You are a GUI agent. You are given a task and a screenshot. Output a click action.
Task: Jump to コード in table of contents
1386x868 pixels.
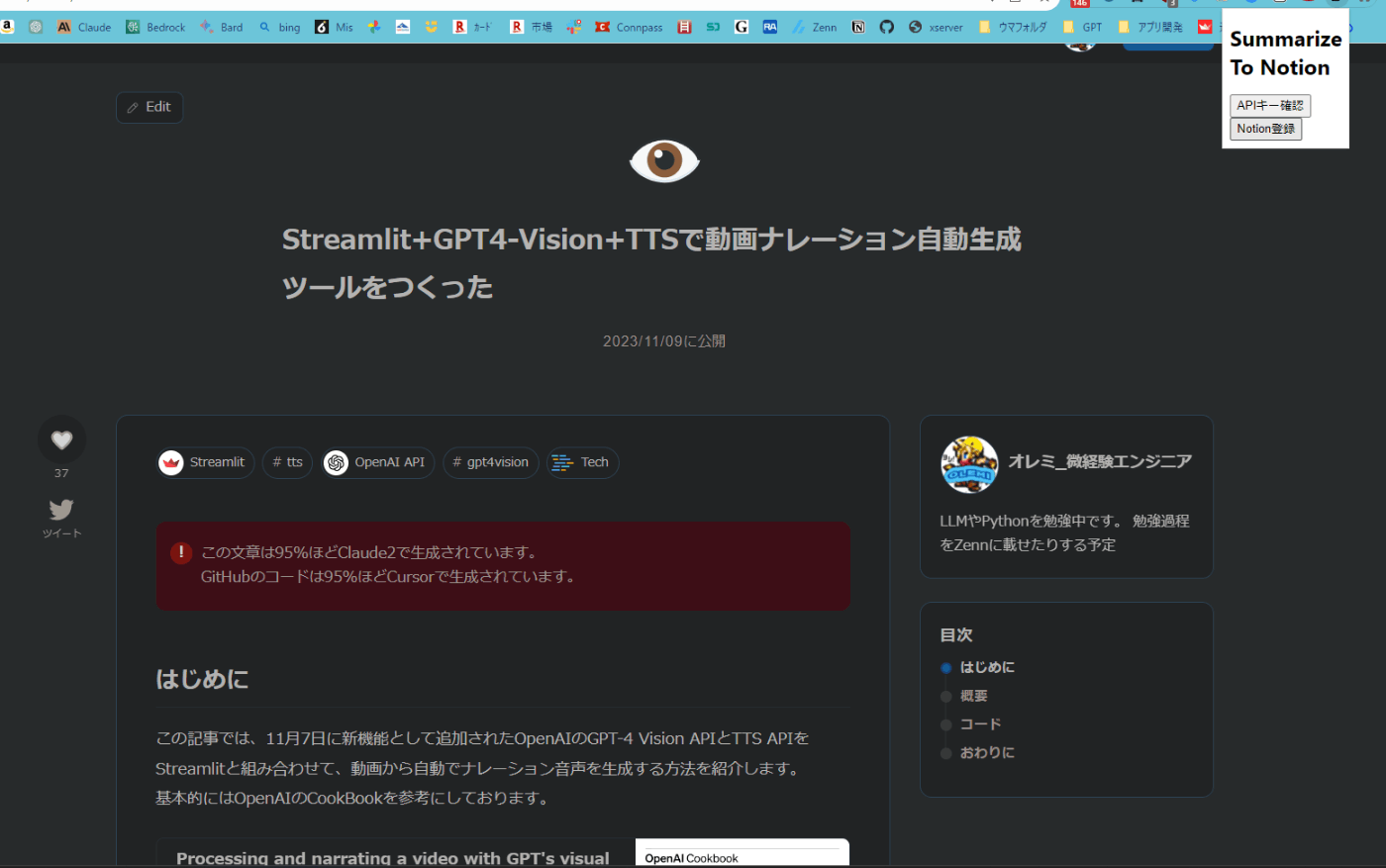click(x=981, y=724)
